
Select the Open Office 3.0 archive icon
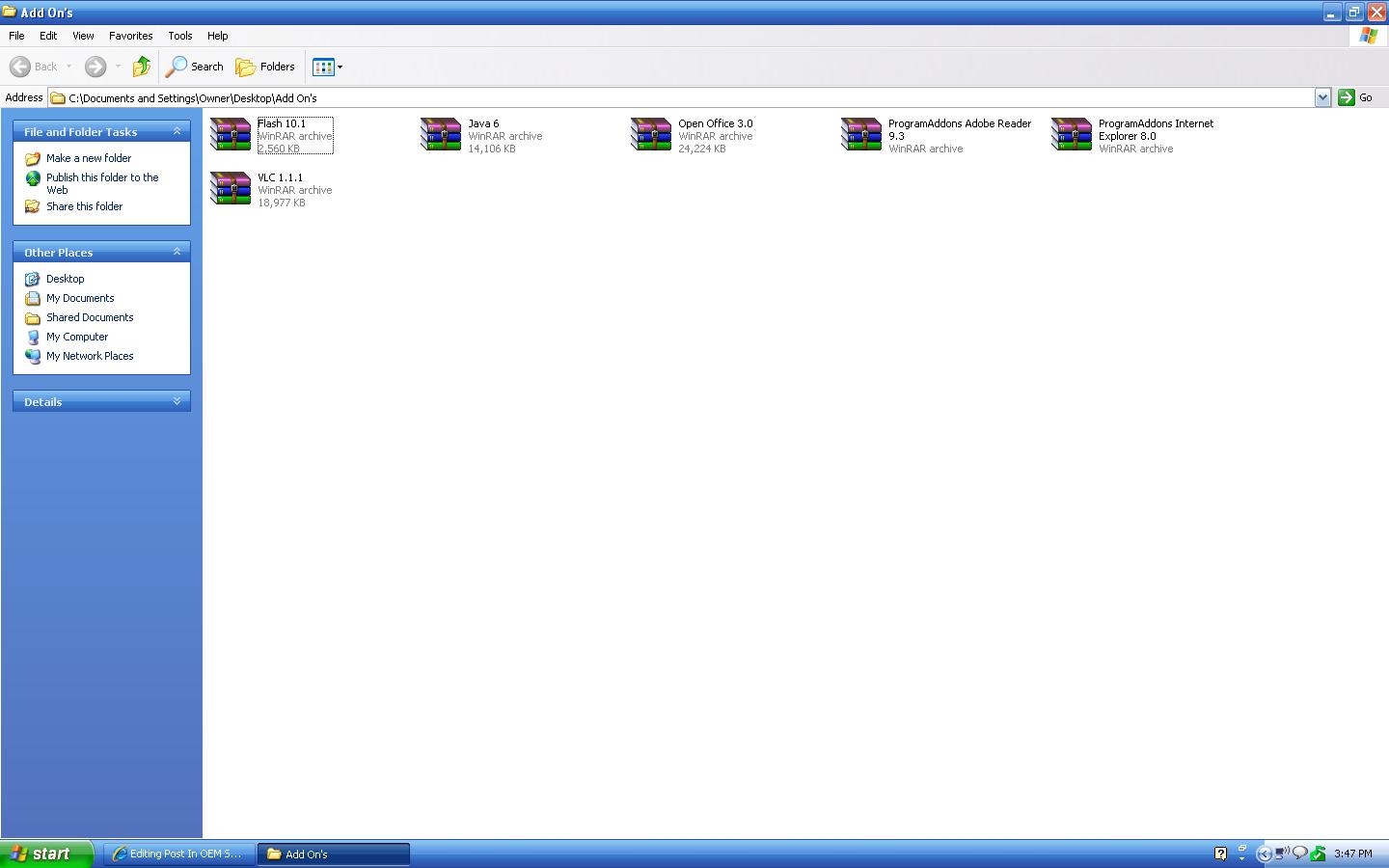(x=651, y=135)
